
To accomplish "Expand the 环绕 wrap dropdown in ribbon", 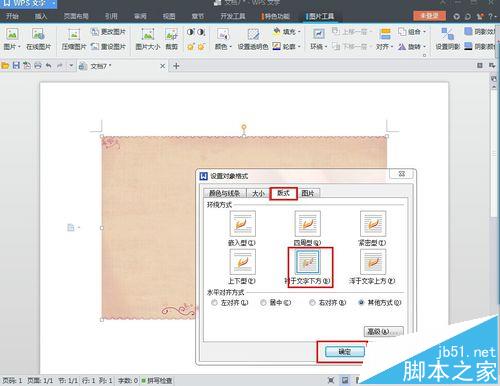I will point(319,39).
